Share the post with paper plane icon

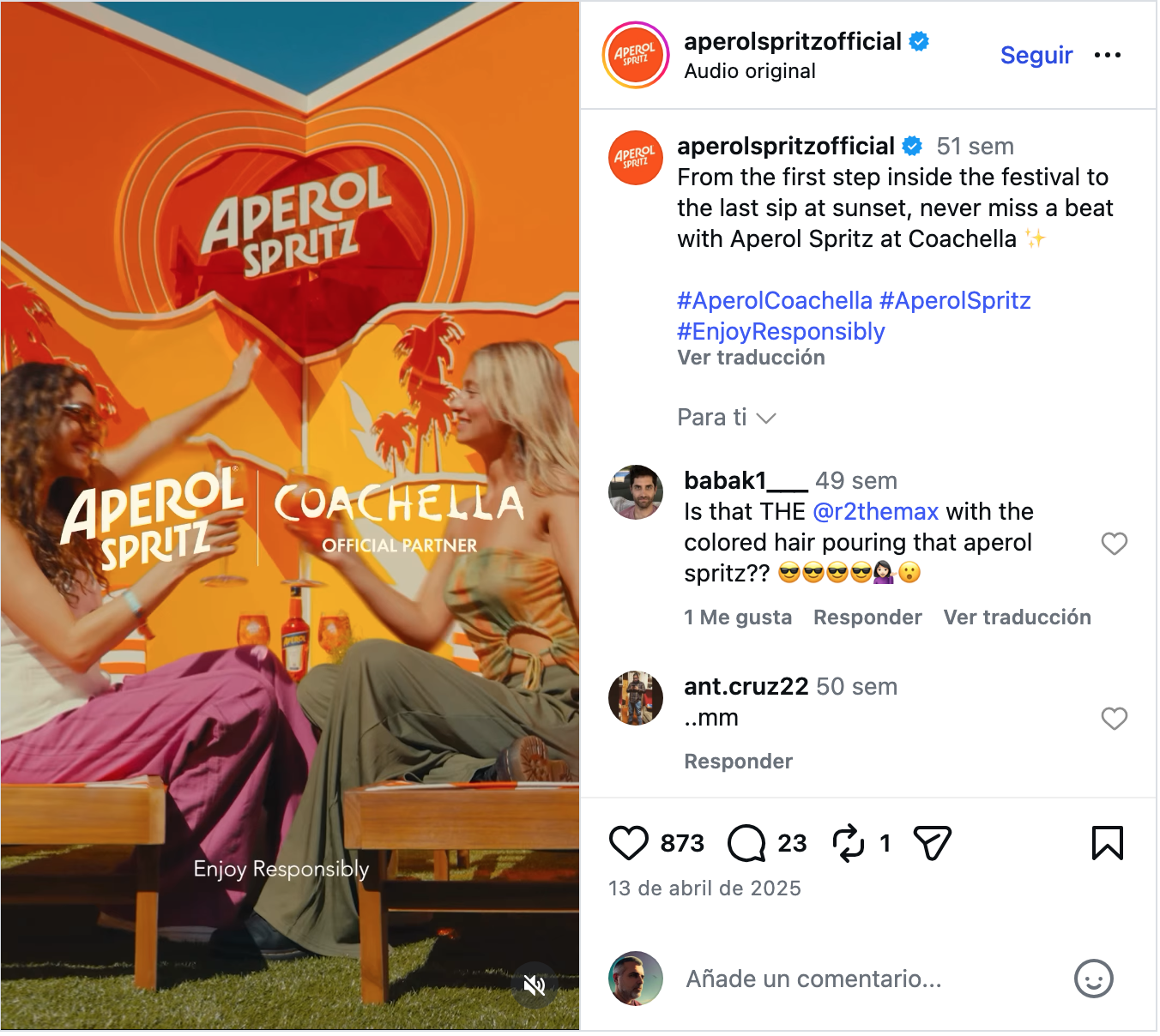click(x=933, y=843)
